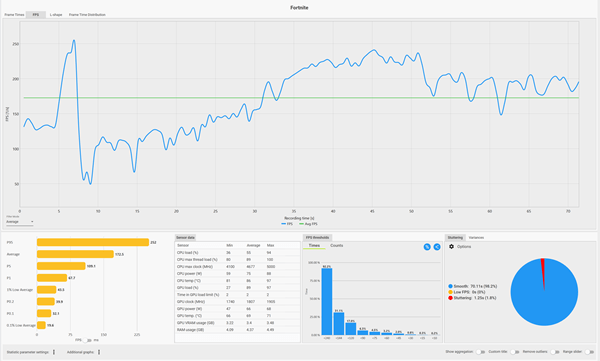This screenshot has height=361, width=600.
Task: Select the Sensor data tab
Action: pyautogui.click(x=185, y=237)
